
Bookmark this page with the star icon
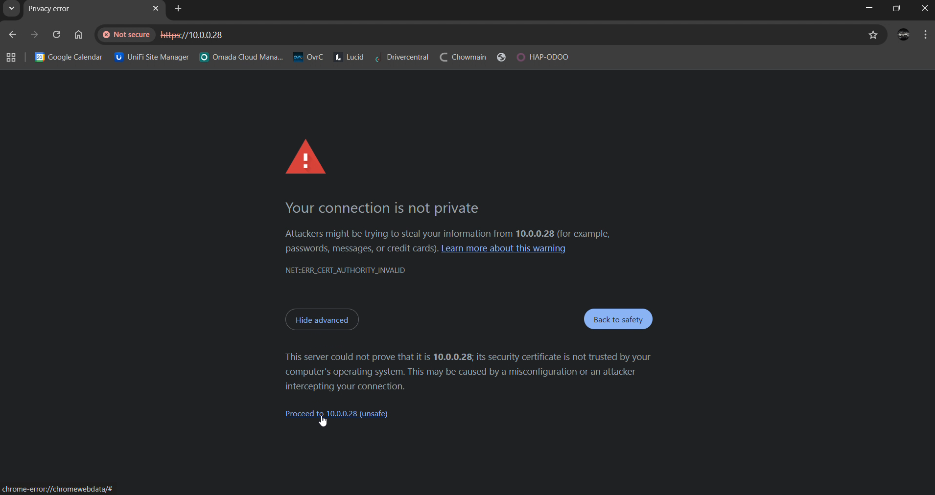coord(873,34)
